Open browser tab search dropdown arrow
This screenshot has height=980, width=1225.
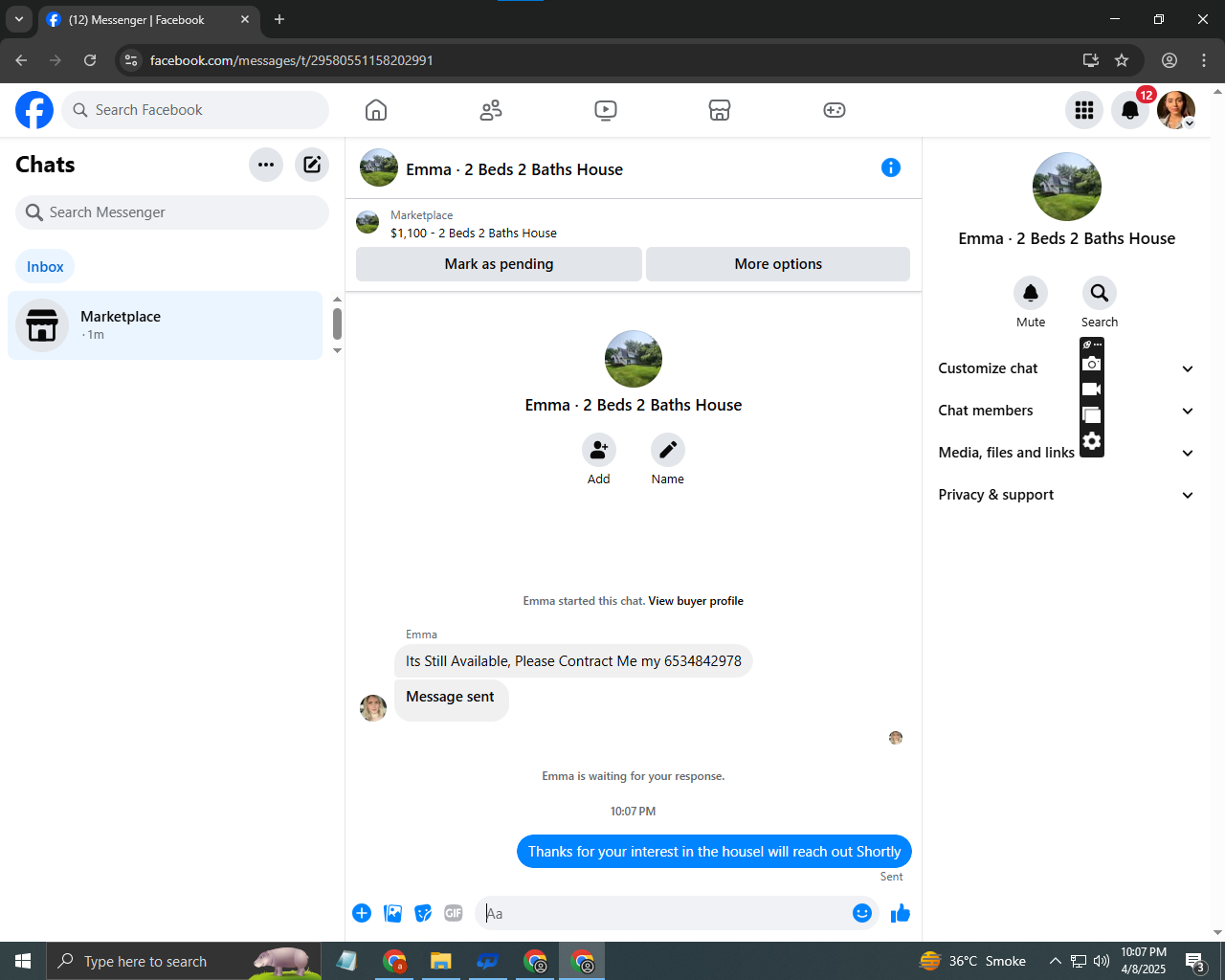coord(18,19)
